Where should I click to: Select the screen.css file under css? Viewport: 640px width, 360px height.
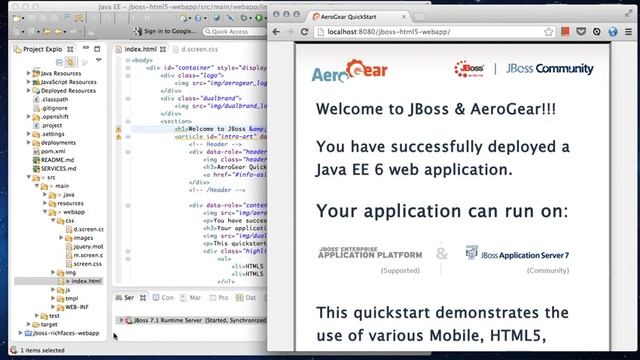pos(84,264)
